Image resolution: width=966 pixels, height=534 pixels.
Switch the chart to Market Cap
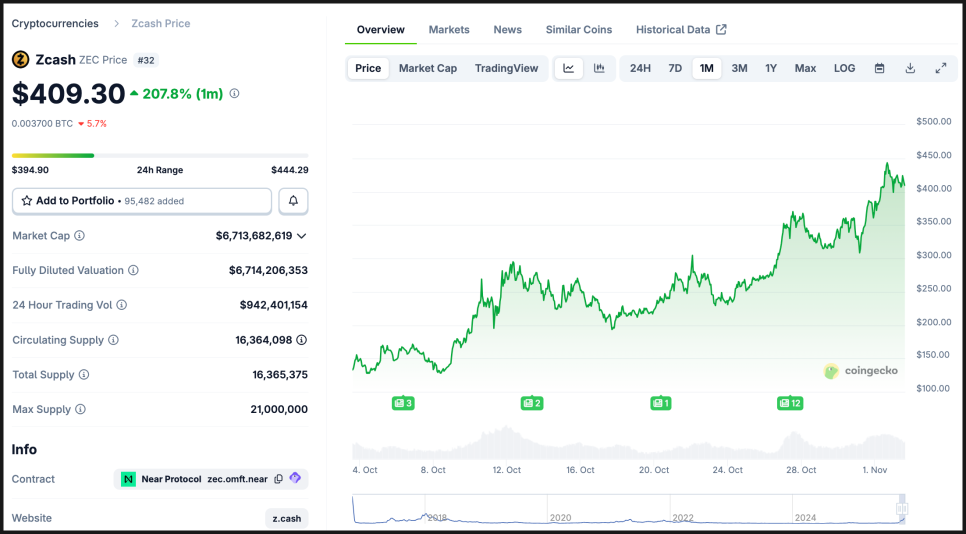pyautogui.click(x=428, y=68)
